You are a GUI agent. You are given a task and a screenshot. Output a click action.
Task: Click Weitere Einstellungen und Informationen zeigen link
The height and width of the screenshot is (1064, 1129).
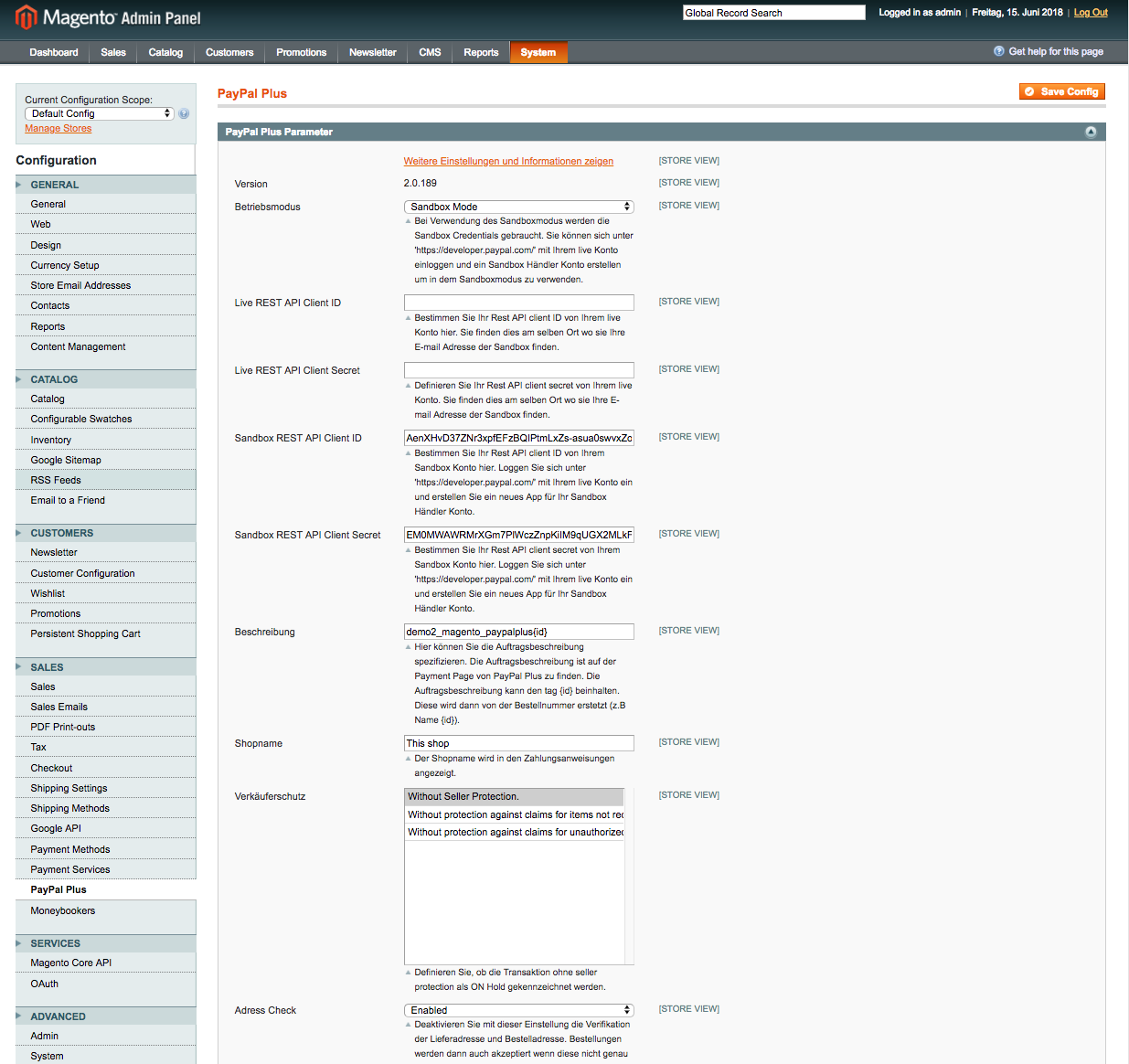[x=508, y=162]
